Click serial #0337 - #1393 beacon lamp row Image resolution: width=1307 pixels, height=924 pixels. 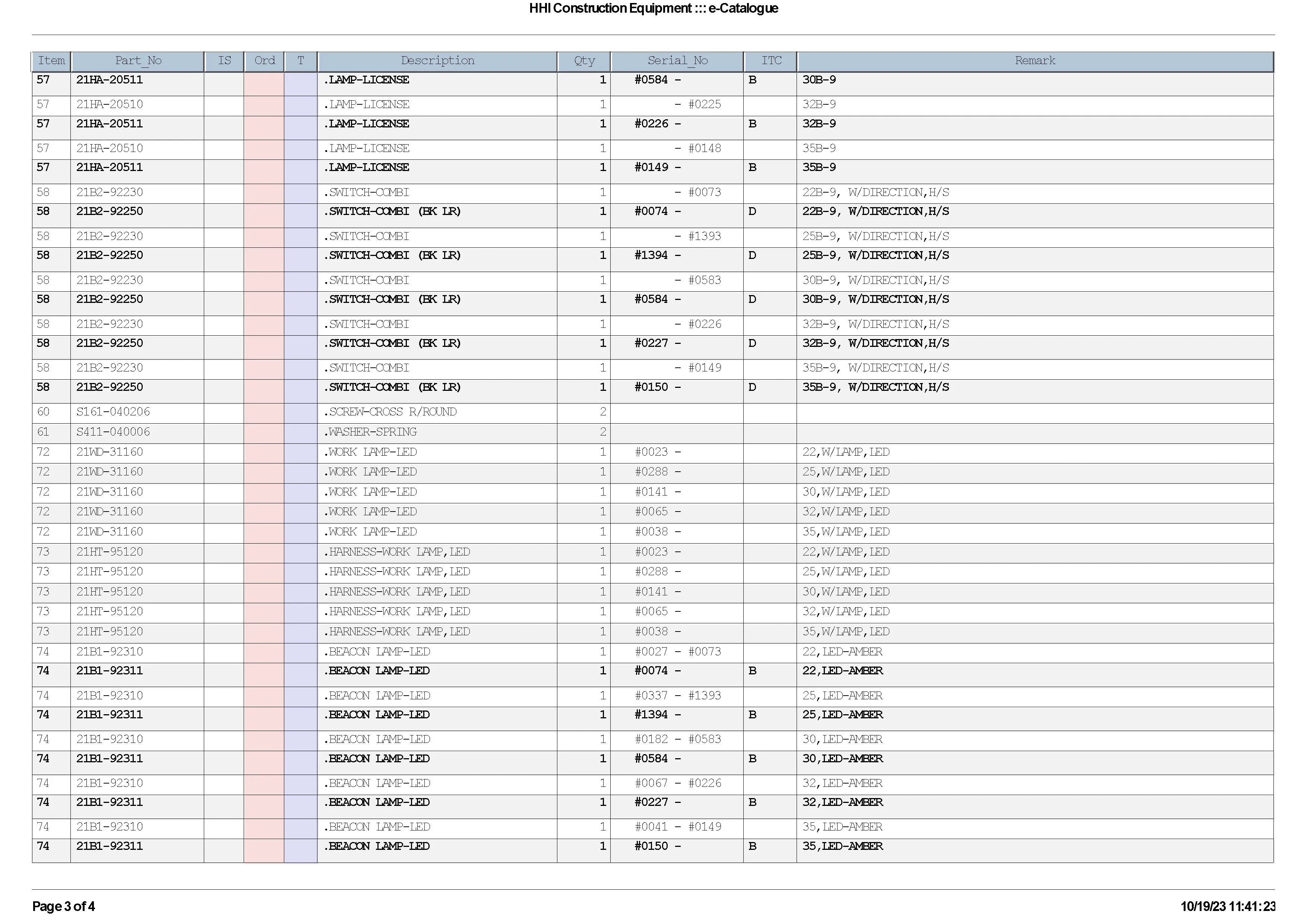(x=677, y=696)
